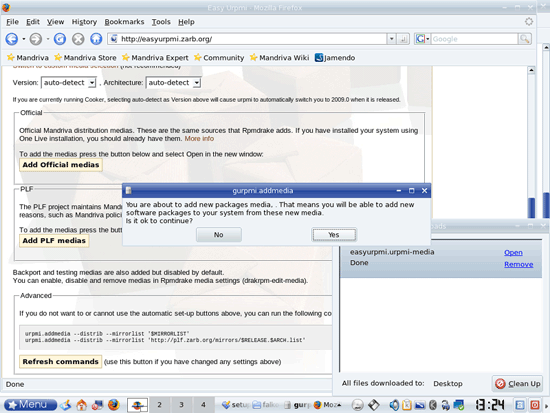The width and height of the screenshot is (550, 413).
Task: Open the Mandriva Expert bookmark
Action: (155, 58)
